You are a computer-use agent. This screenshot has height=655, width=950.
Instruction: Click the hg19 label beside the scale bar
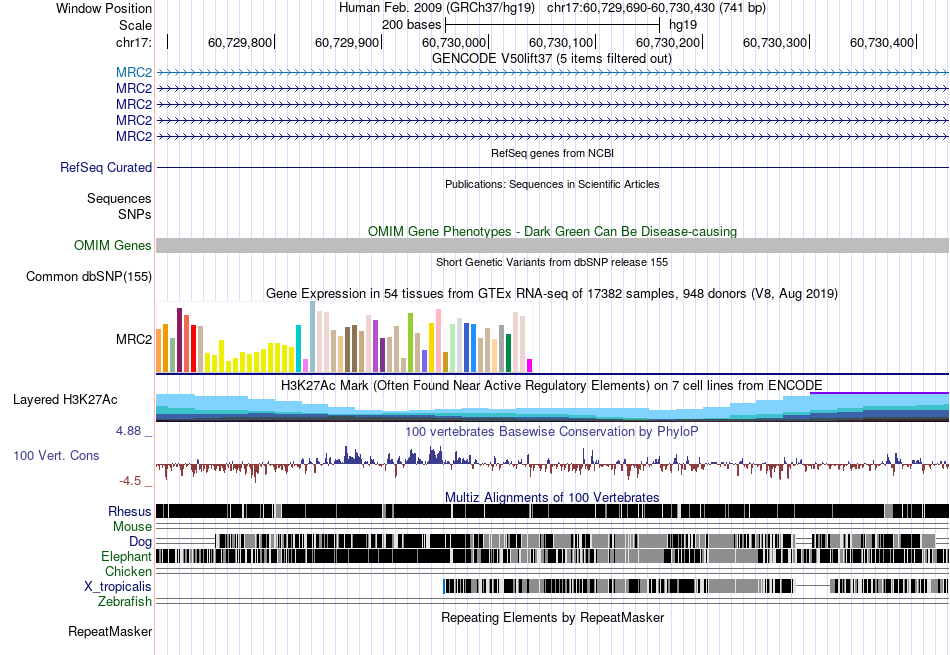[683, 25]
